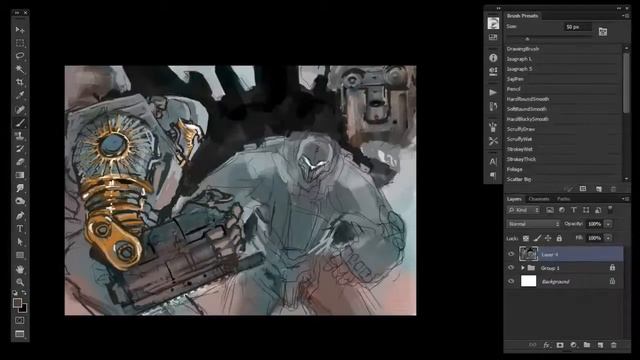Viewport: 640px width, 360px height.
Task: Filter layers for adjustment layers
Action: pyautogui.click(x=562, y=210)
